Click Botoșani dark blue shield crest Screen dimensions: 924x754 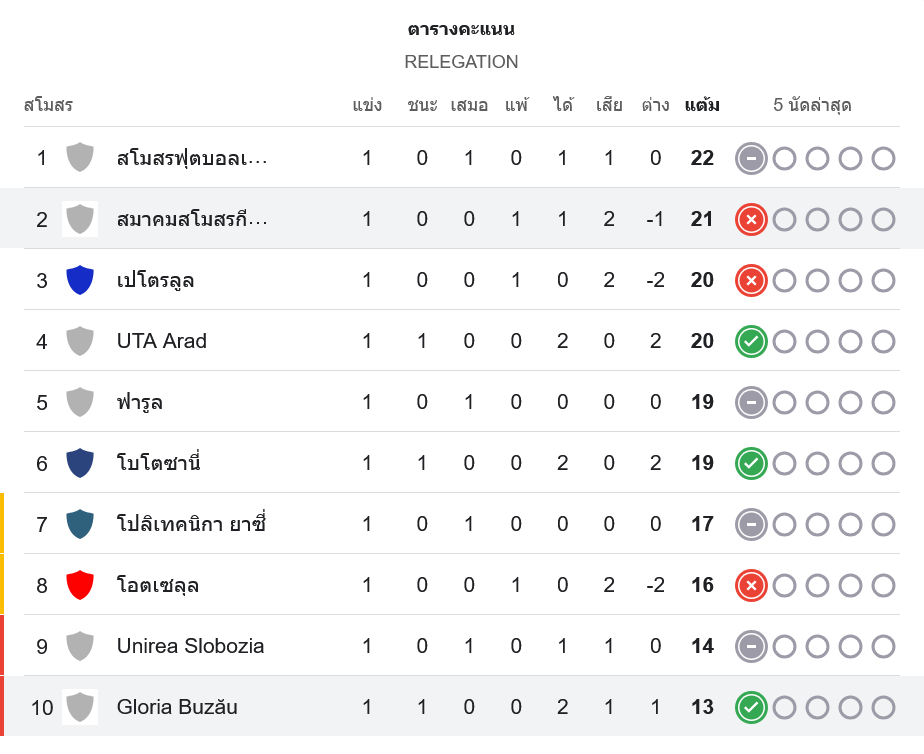click(x=80, y=463)
